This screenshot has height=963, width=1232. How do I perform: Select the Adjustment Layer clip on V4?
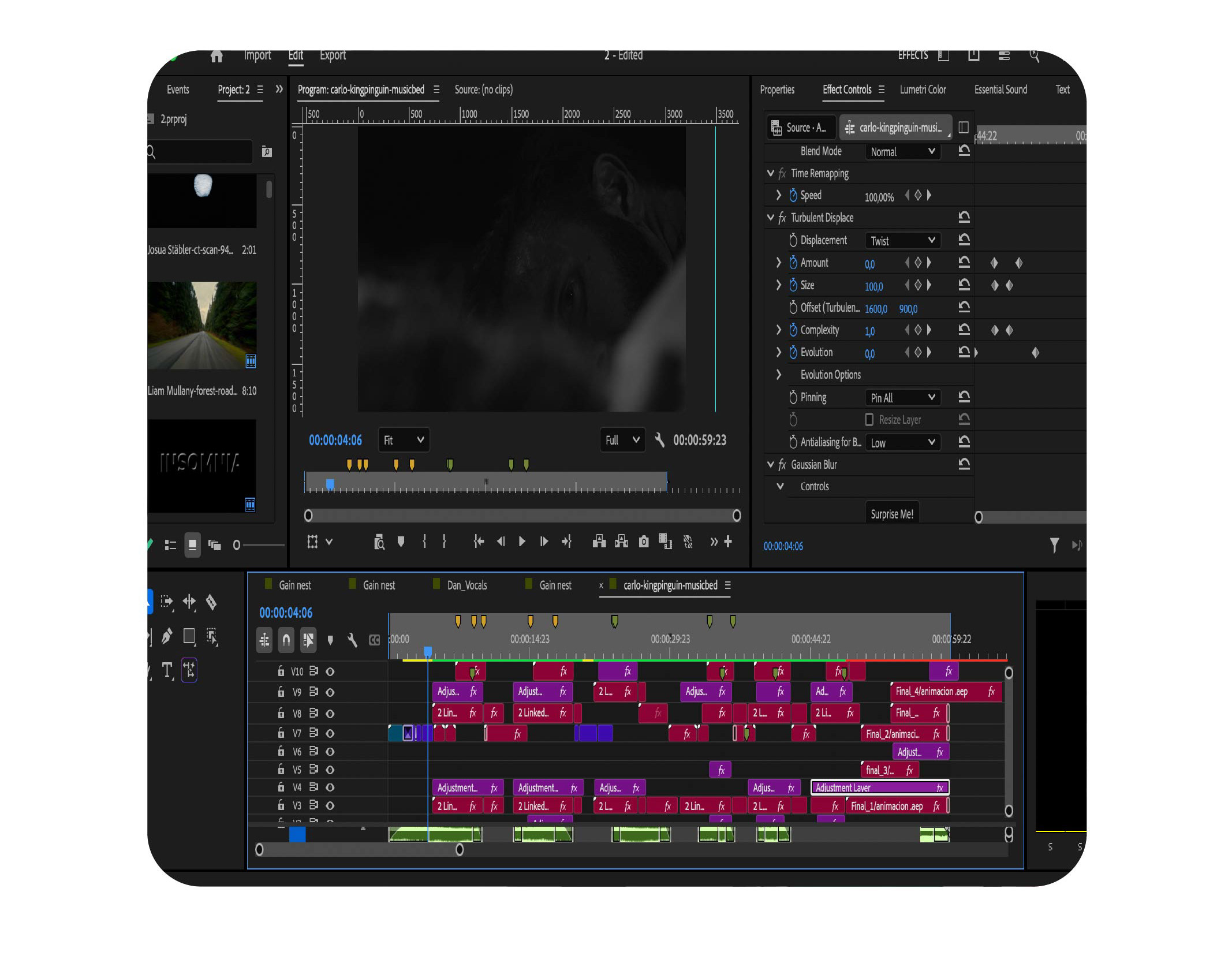click(x=880, y=787)
